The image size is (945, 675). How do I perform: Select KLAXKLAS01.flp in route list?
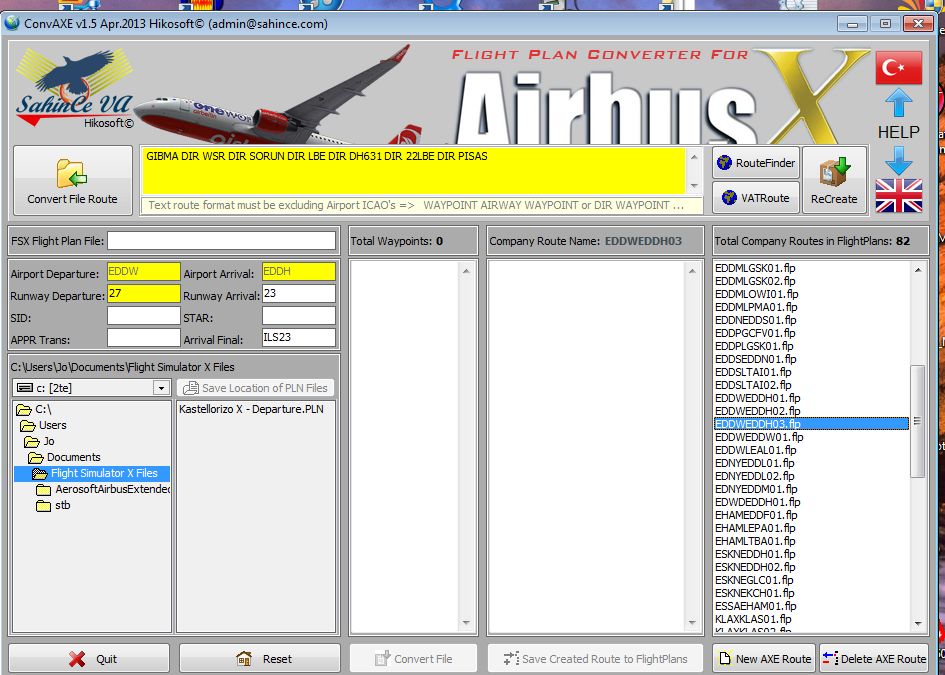point(753,619)
